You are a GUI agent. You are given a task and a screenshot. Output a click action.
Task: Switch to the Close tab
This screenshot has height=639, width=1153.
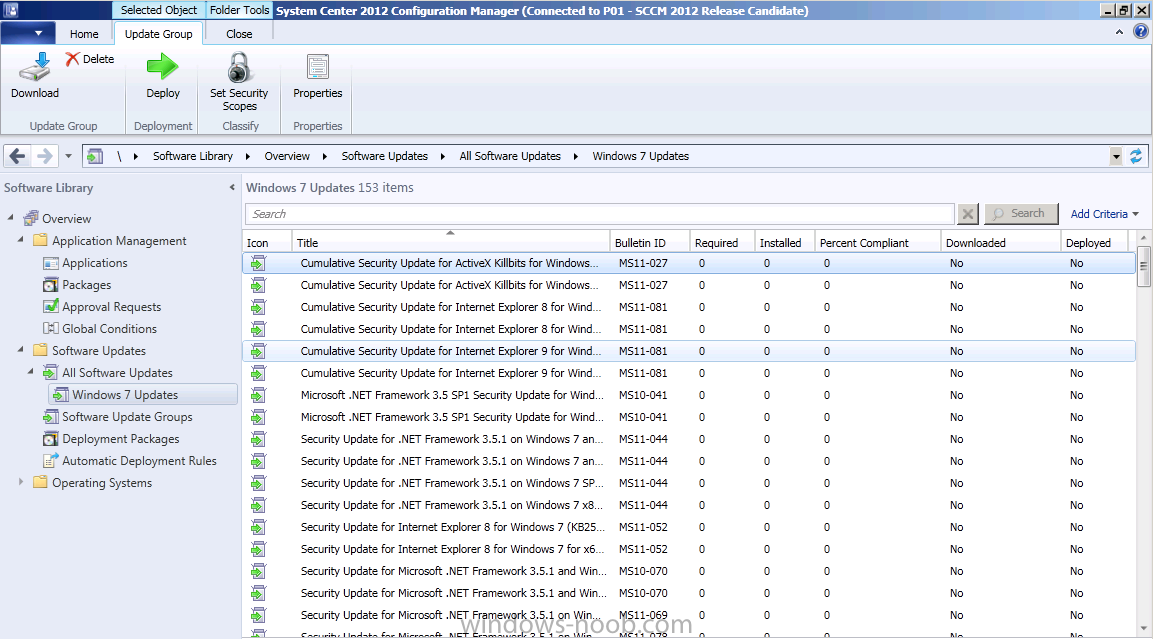(x=239, y=34)
